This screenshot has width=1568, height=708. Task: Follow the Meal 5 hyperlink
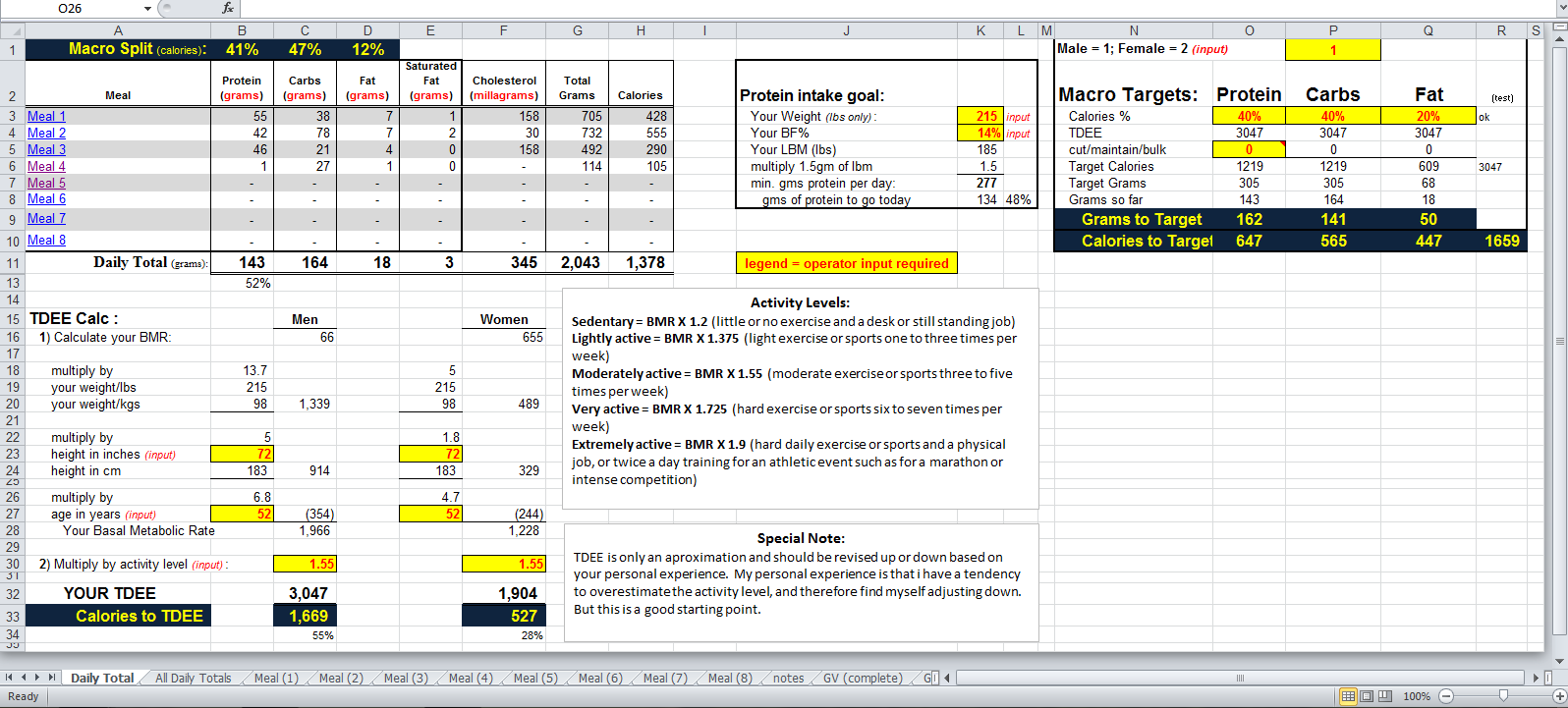tap(46, 183)
